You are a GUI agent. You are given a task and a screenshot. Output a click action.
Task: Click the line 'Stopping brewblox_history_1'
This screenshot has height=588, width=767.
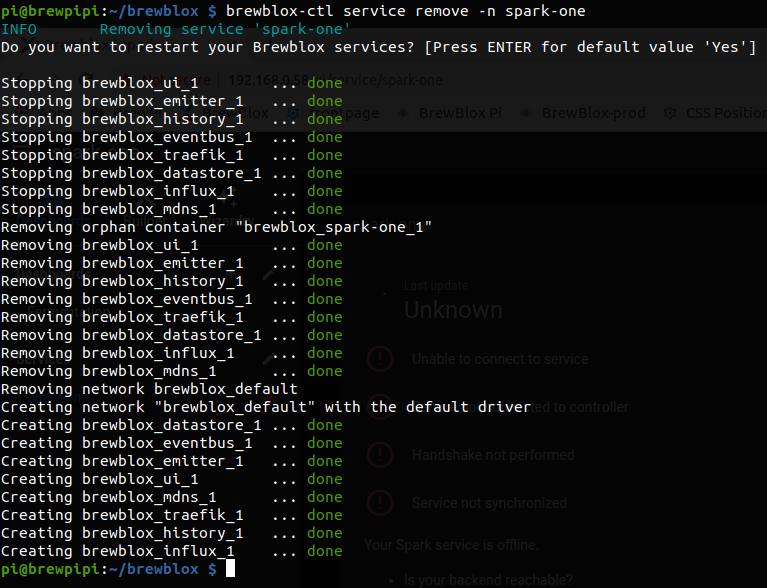[172, 119]
